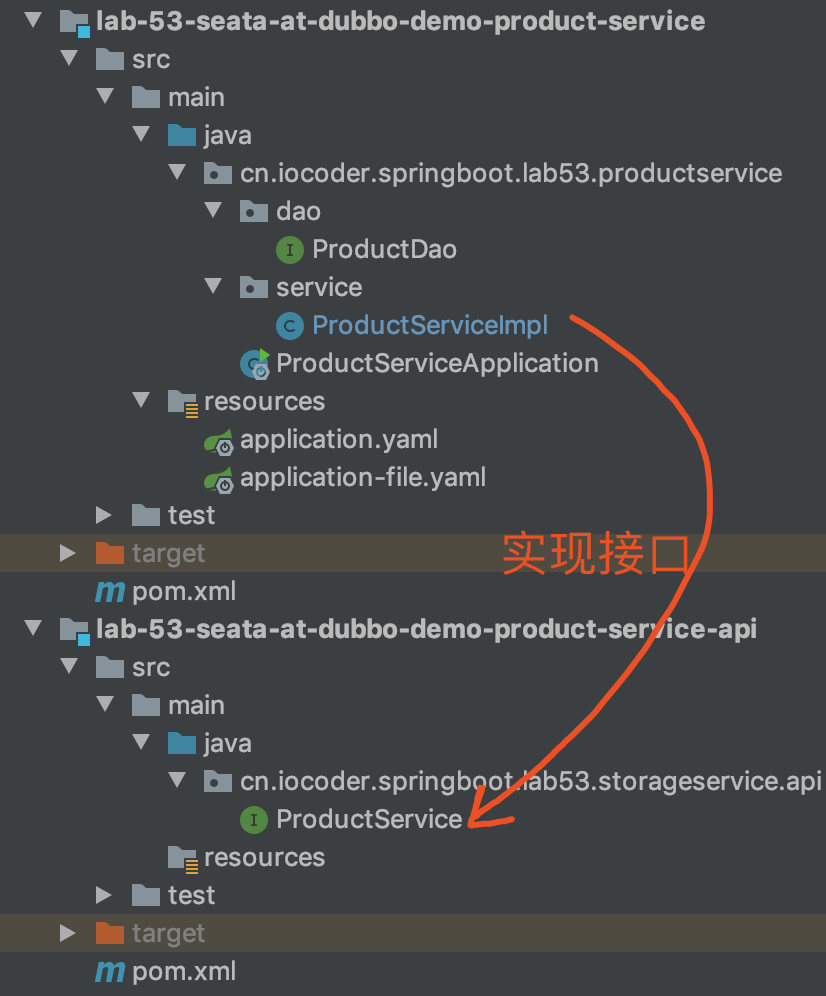Select the ProductServiceImpl class file

pyautogui.click(x=430, y=326)
